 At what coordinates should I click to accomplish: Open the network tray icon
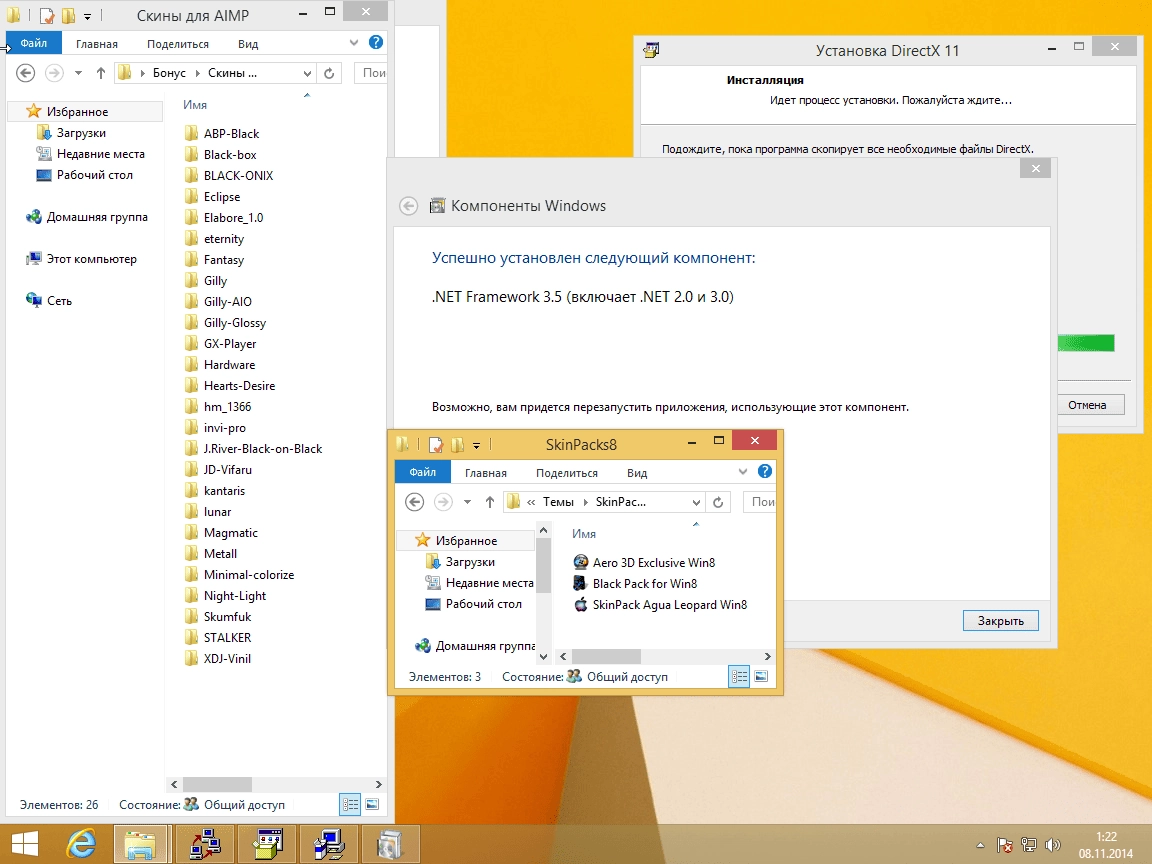tap(1029, 845)
